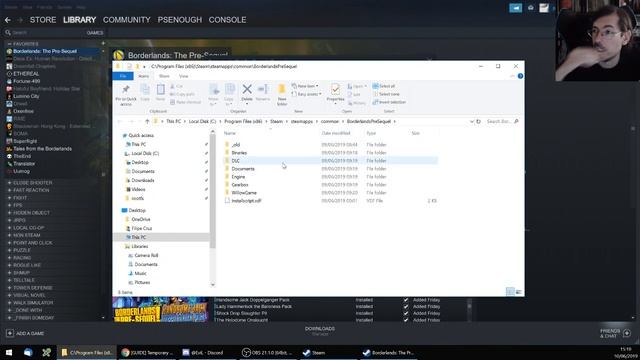
Task: Click Steam breadcrumb in address bar
Action: pos(276,121)
